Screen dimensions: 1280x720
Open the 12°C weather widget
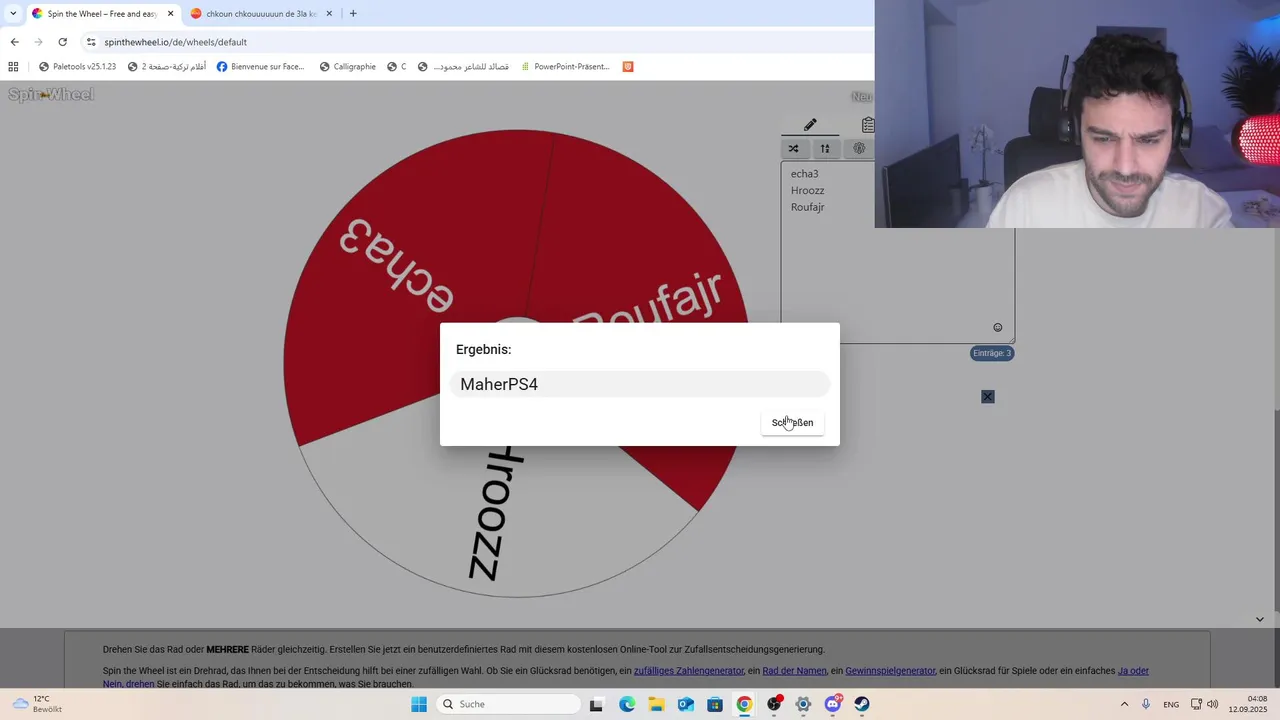pos(37,704)
